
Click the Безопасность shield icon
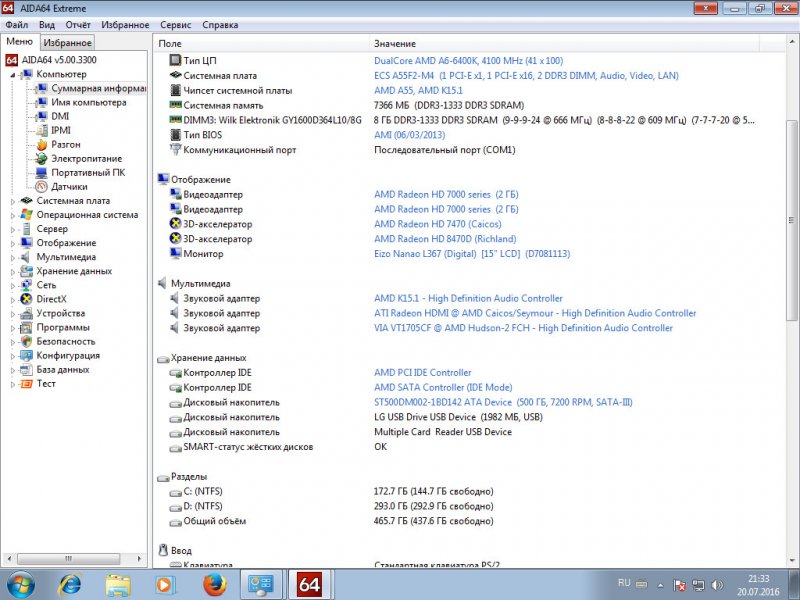tap(27, 341)
